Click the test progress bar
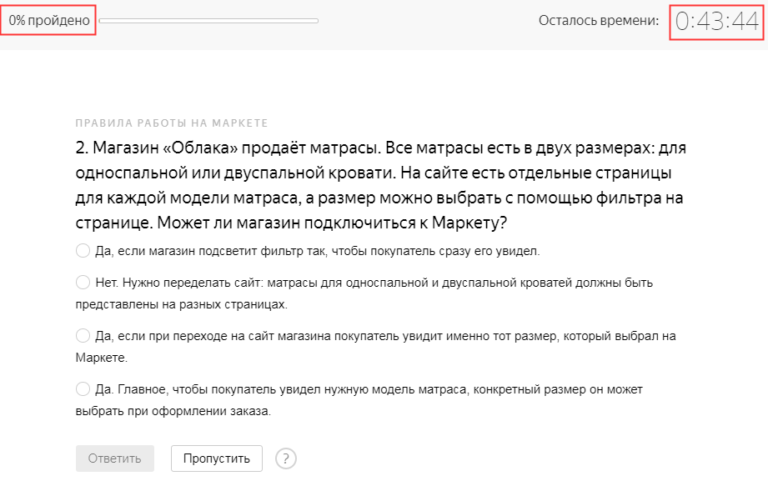Screen dimensions: 768x481 209,21
